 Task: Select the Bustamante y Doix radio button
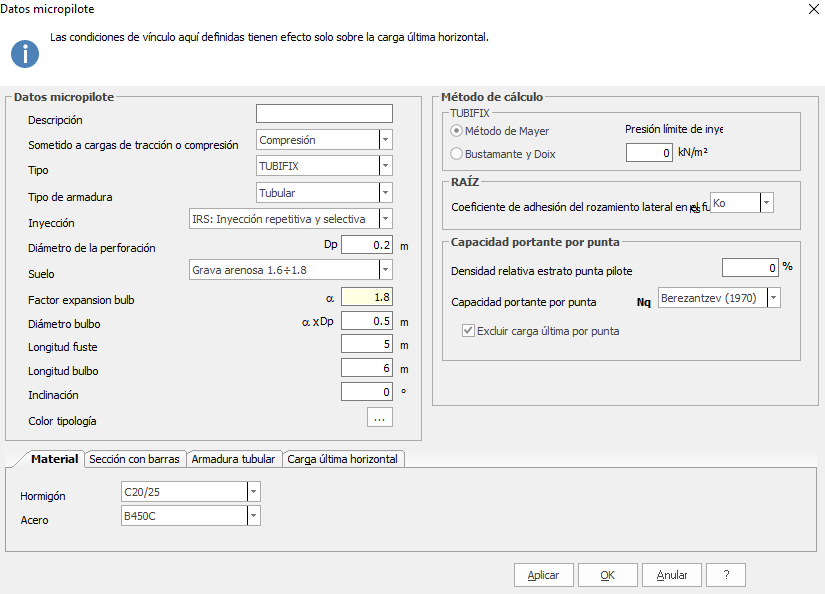456,154
